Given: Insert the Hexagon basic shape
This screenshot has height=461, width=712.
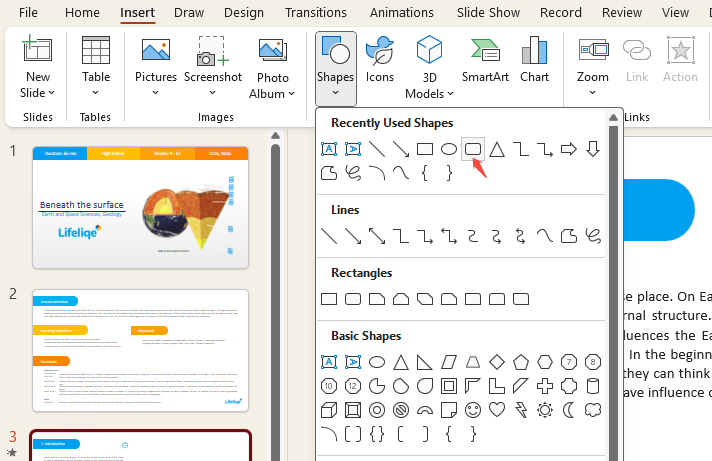Looking at the screenshot, I should [545, 362].
